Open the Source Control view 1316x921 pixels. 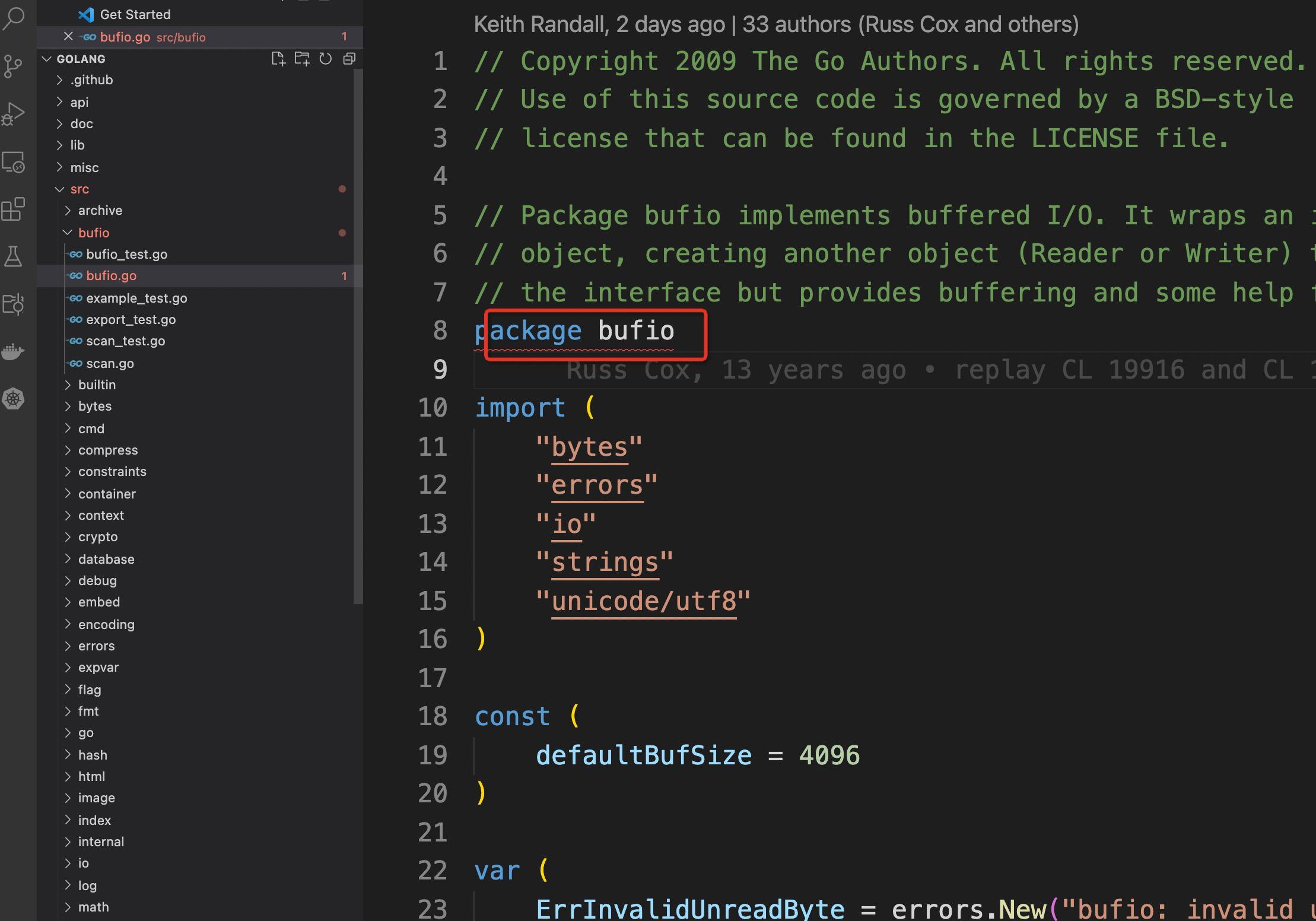(13, 66)
